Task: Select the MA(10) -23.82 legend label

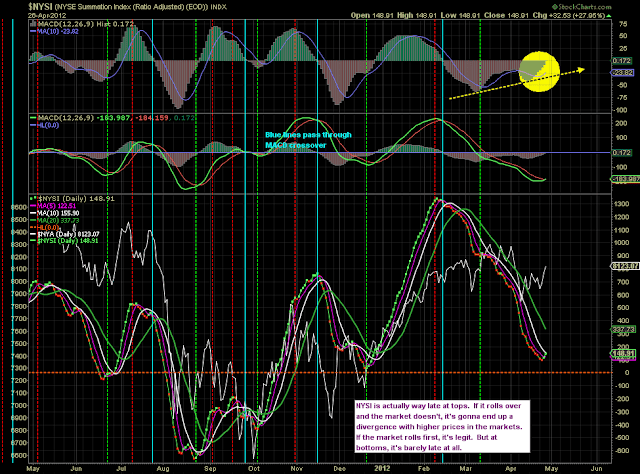Action: pos(54,31)
